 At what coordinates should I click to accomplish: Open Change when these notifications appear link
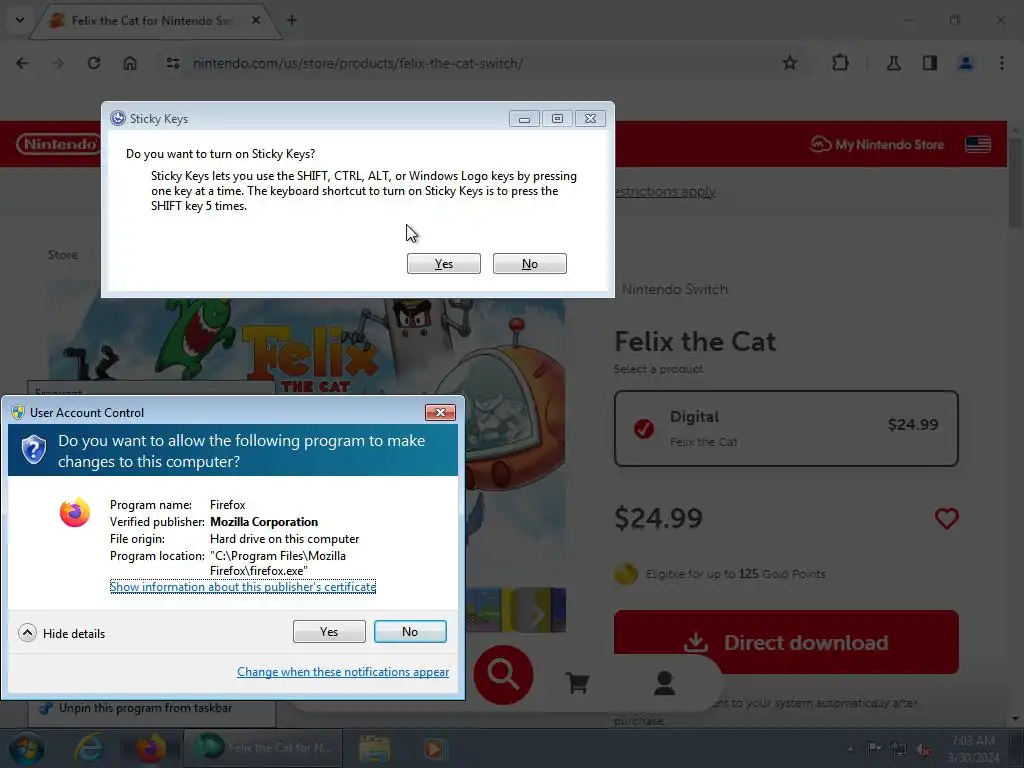click(343, 671)
